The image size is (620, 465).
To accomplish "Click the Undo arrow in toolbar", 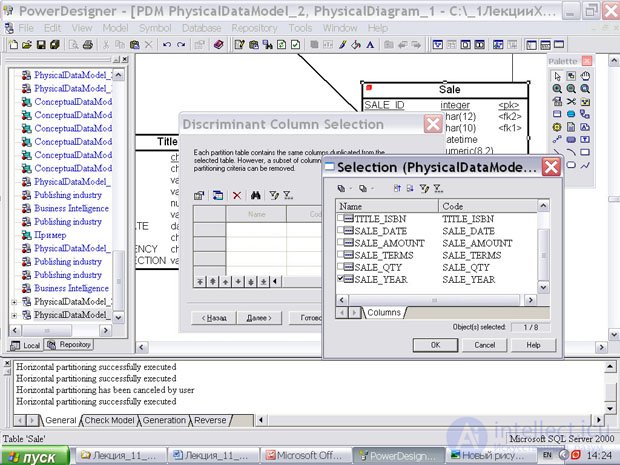I will (167, 45).
